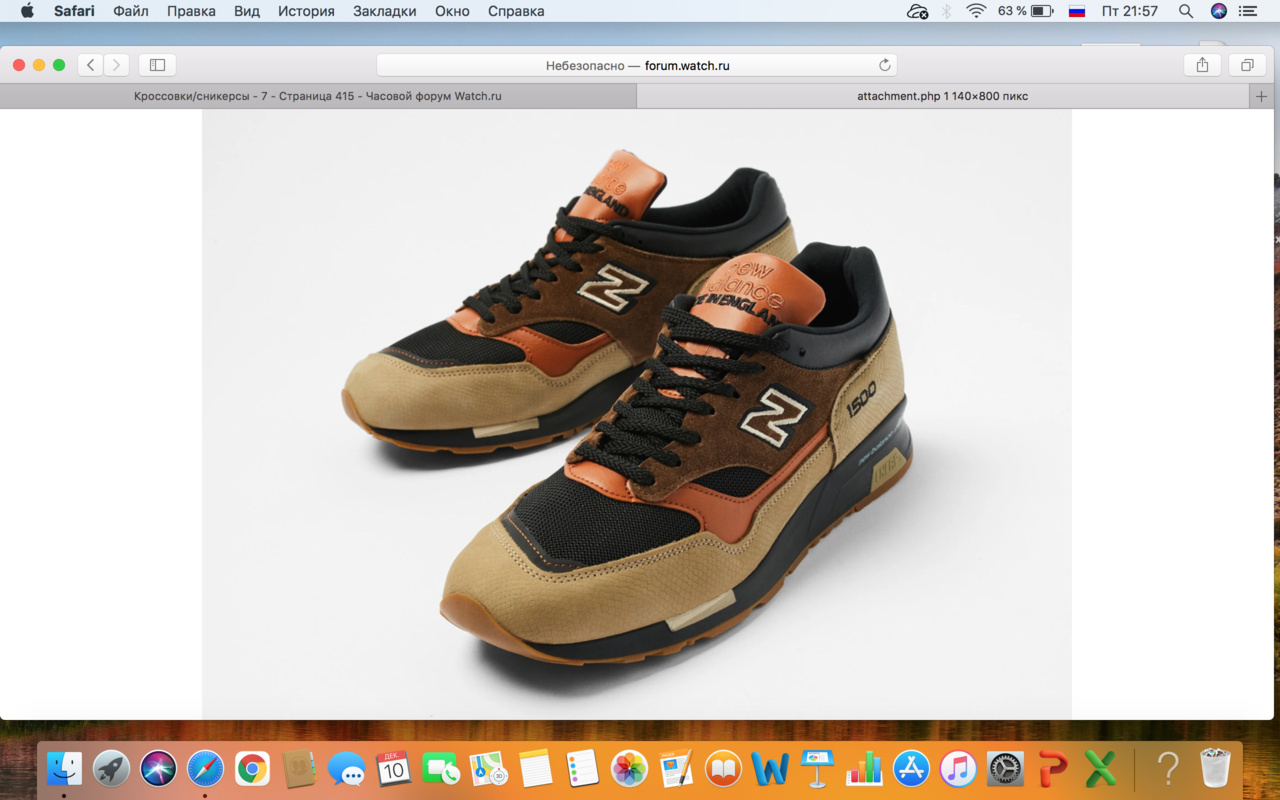Viewport: 1280px width, 800px height.
Task: Open the Правка menu
Action: (x=191, y=11)
